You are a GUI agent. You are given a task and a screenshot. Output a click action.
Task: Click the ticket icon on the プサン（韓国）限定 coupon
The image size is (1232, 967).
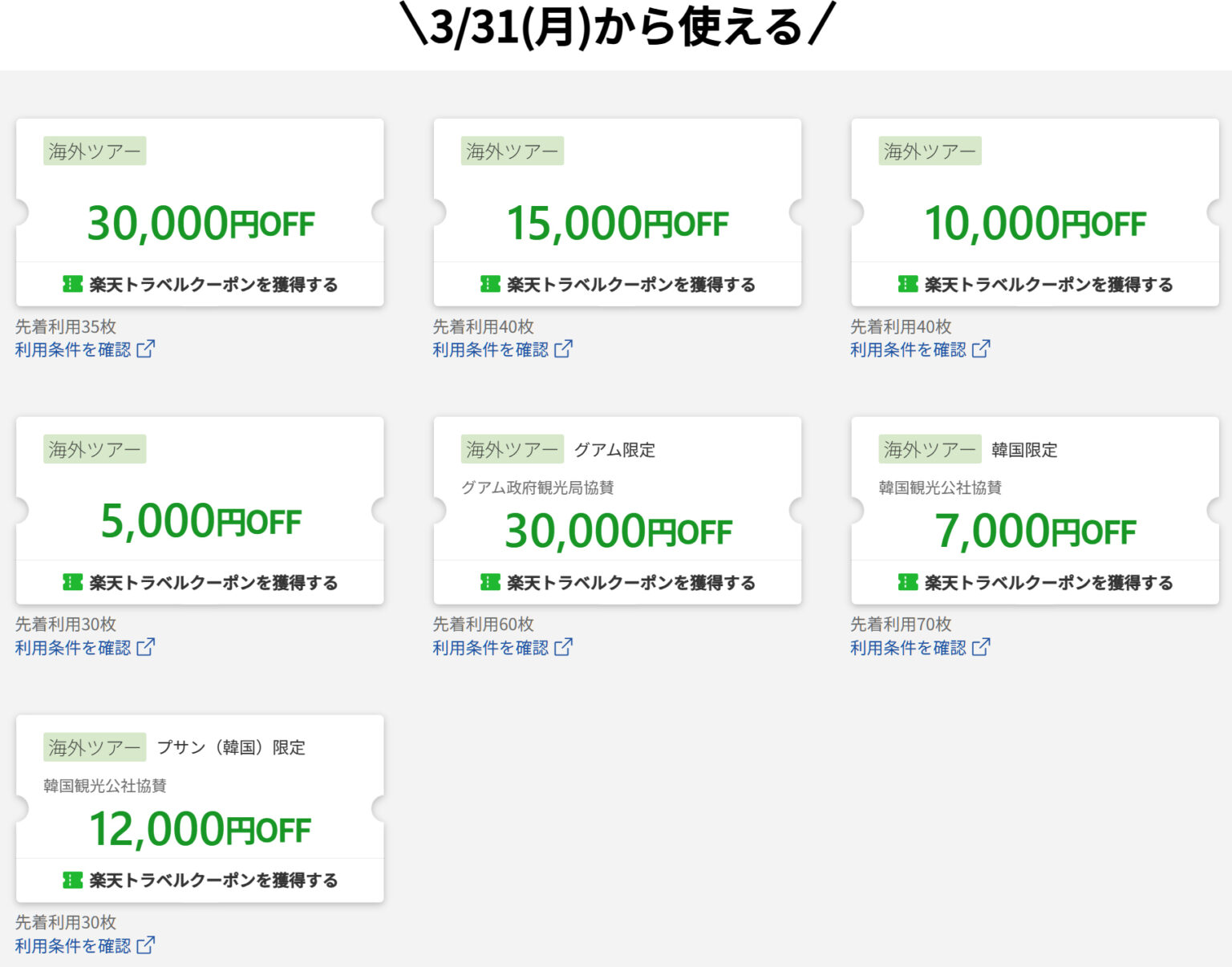click(x=72, y=880)
